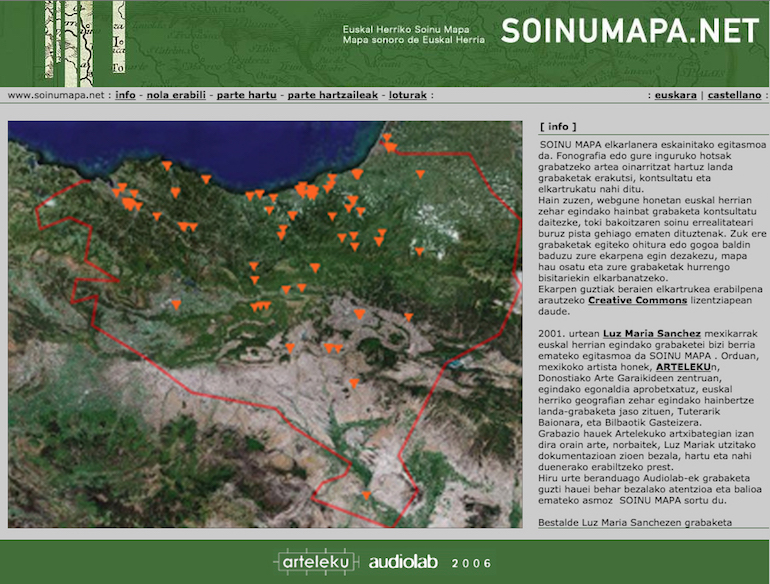Open the info page from the navigation bar
770x584 pixels.
tap(125, 96)
